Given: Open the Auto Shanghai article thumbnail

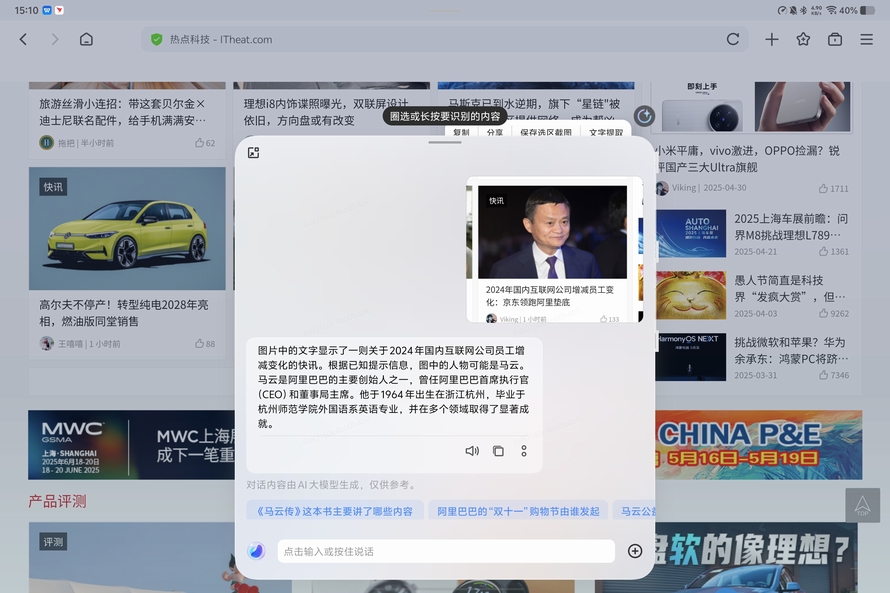Looking at the screenshot, I should (691, 234).
